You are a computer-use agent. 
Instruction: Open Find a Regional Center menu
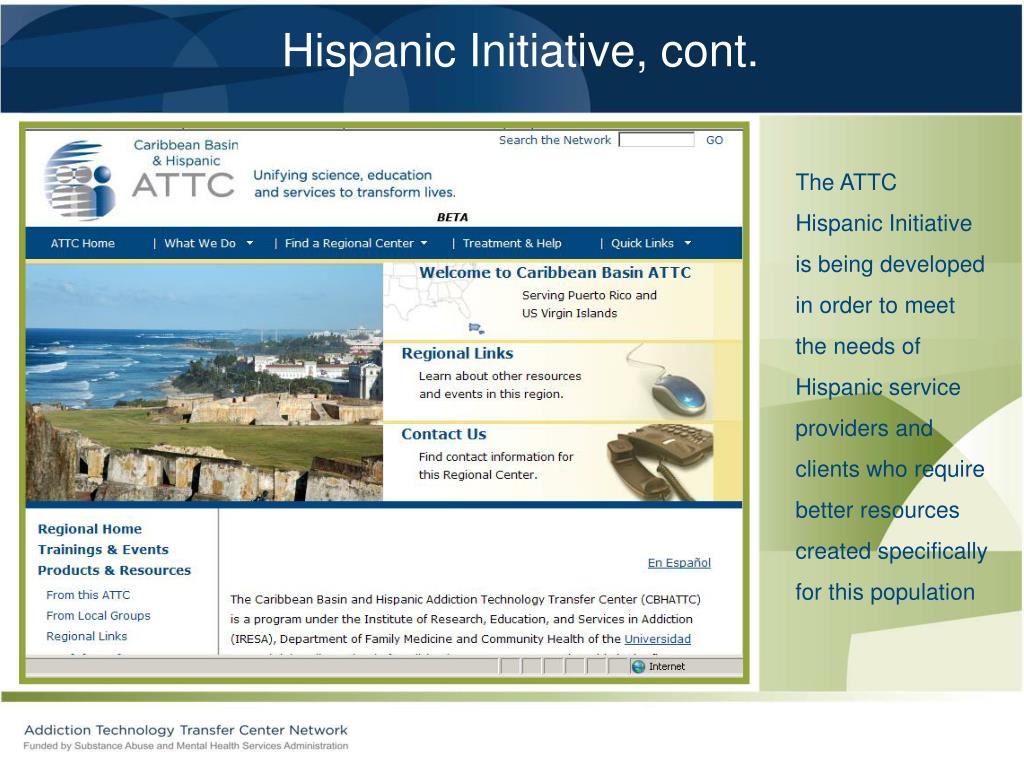(349, 243)
